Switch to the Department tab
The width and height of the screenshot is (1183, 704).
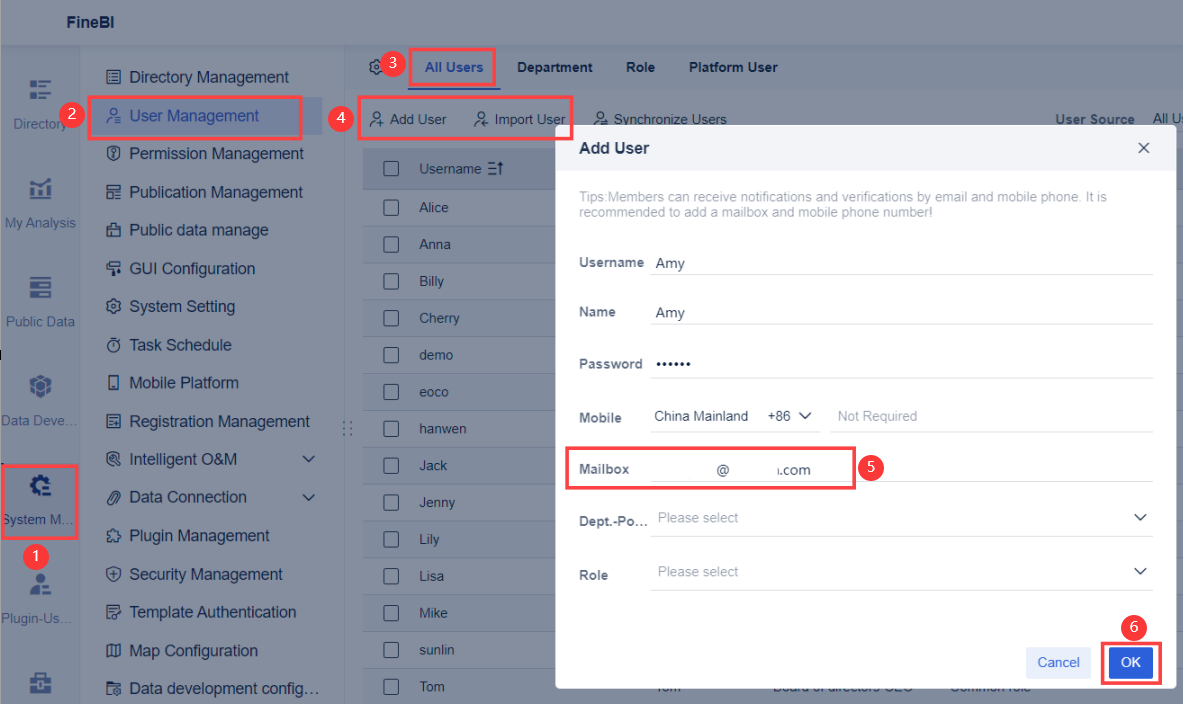pyautogui.click(x=555, y=67)
